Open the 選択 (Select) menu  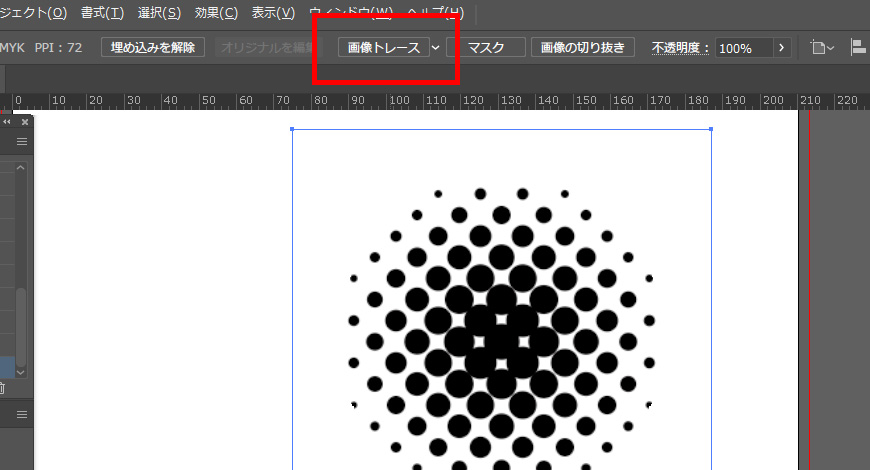click(159, 13)
